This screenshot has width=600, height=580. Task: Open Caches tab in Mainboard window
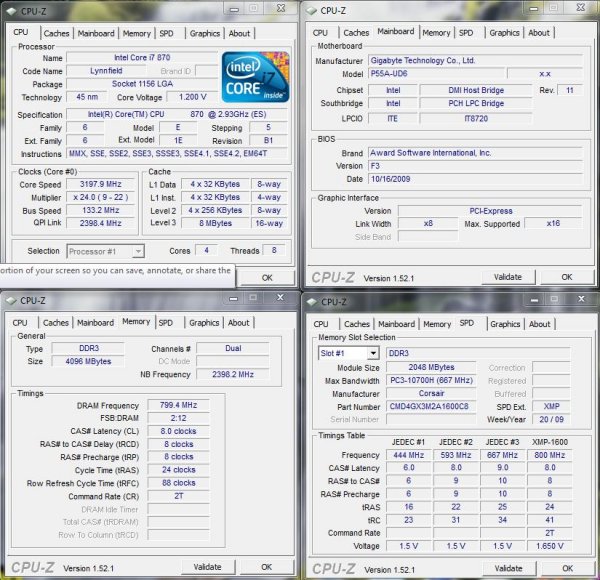pos(356,33)
